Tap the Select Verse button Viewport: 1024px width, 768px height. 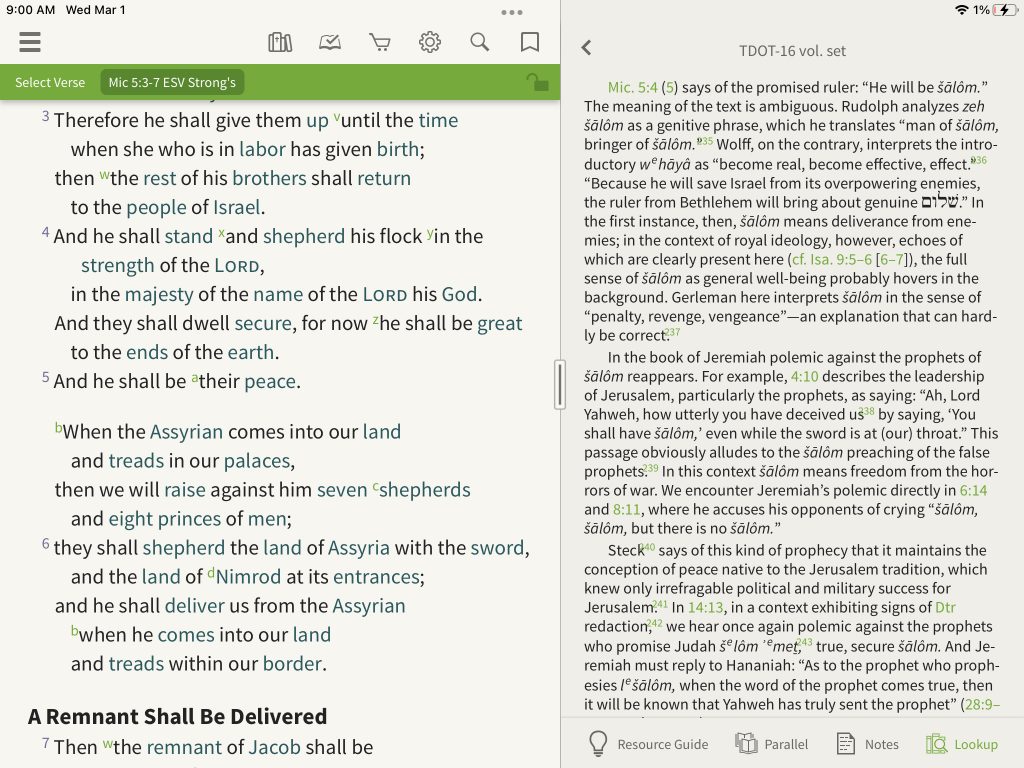pyautogui.click(x=50, y=82)
